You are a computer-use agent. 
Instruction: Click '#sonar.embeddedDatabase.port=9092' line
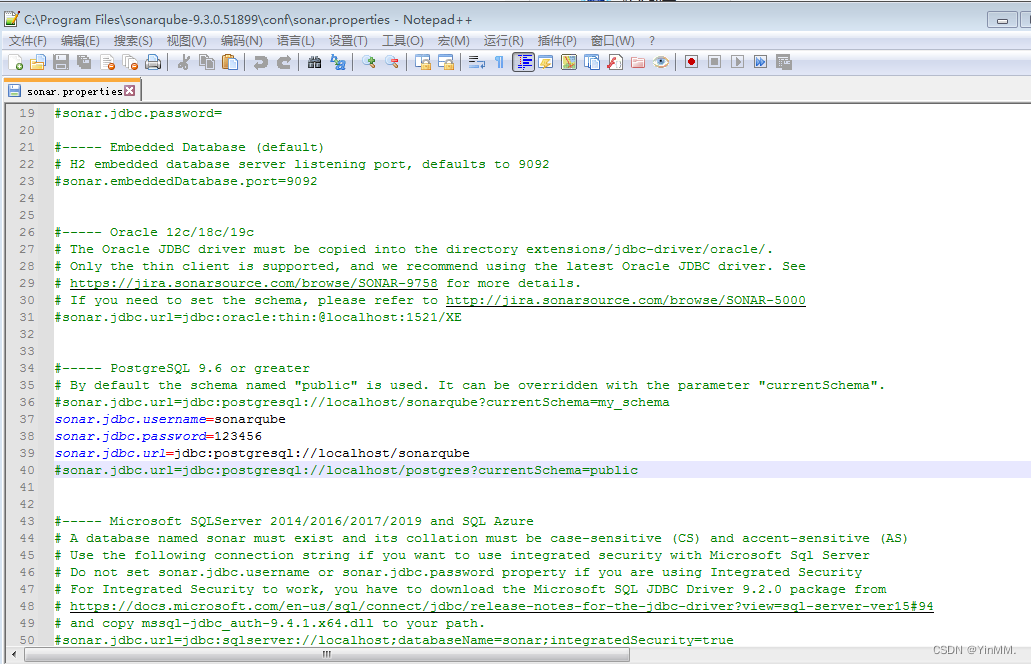click(186, 181)
